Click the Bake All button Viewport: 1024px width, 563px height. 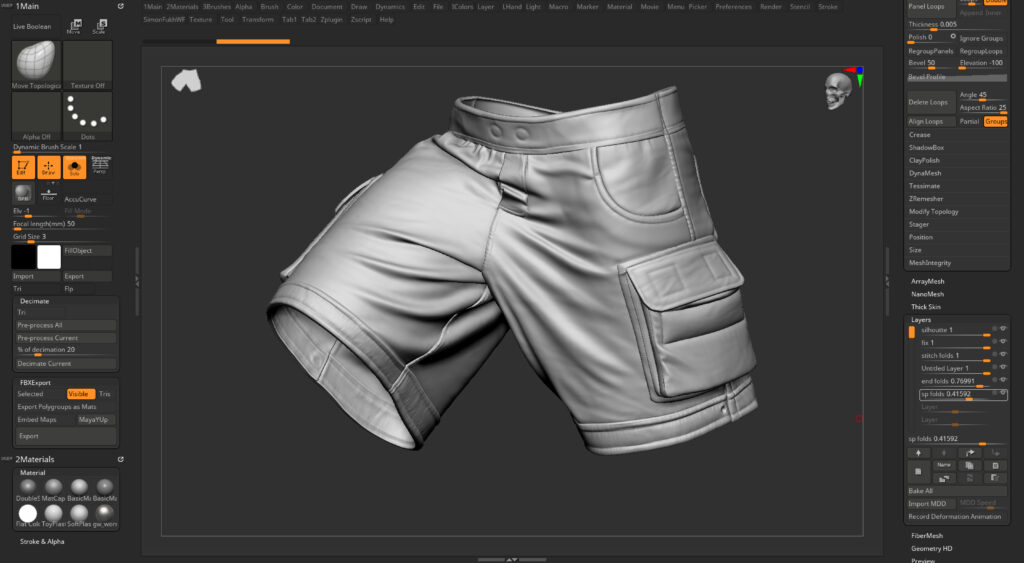tap(957, 491)
